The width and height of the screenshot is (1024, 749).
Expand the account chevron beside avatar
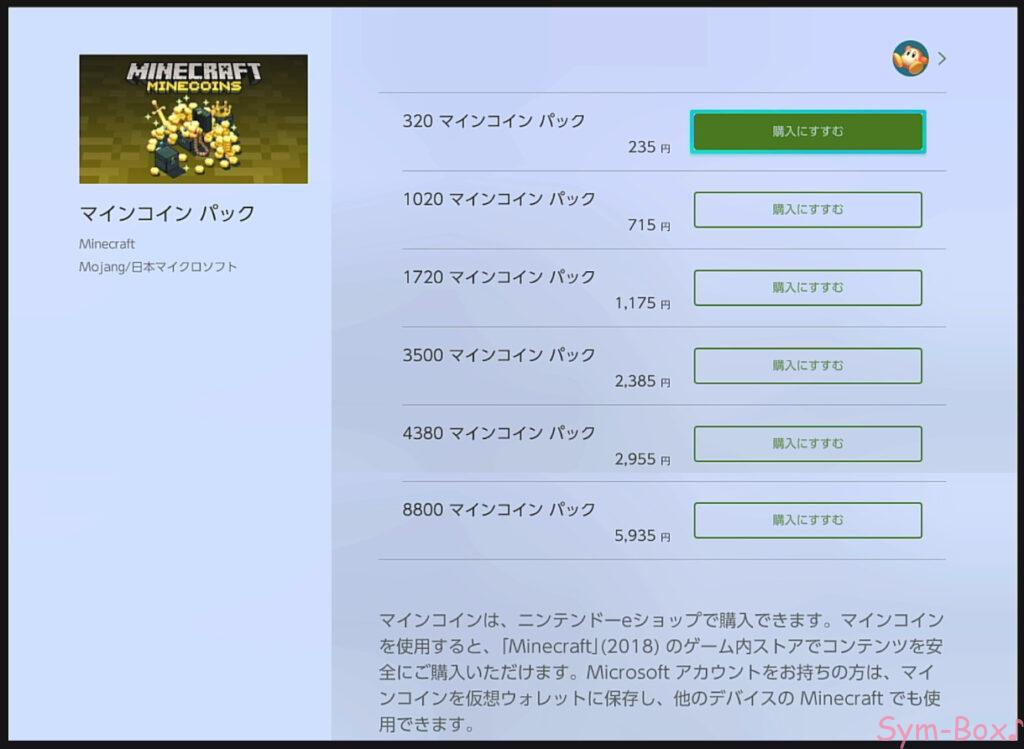coord(942,59)
